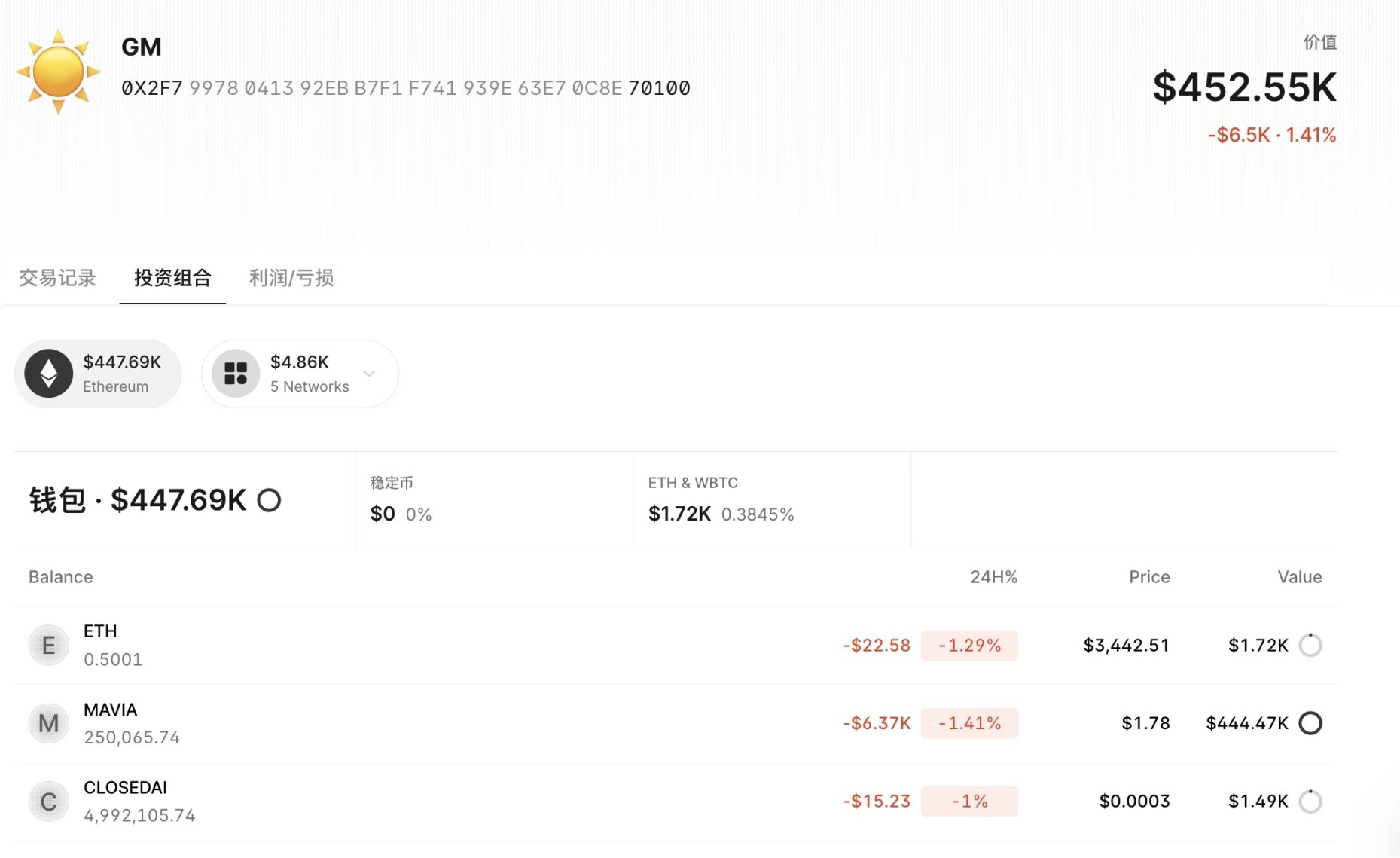
Task: Click the allocation ring for ETH row
Action: (1310, 646)
